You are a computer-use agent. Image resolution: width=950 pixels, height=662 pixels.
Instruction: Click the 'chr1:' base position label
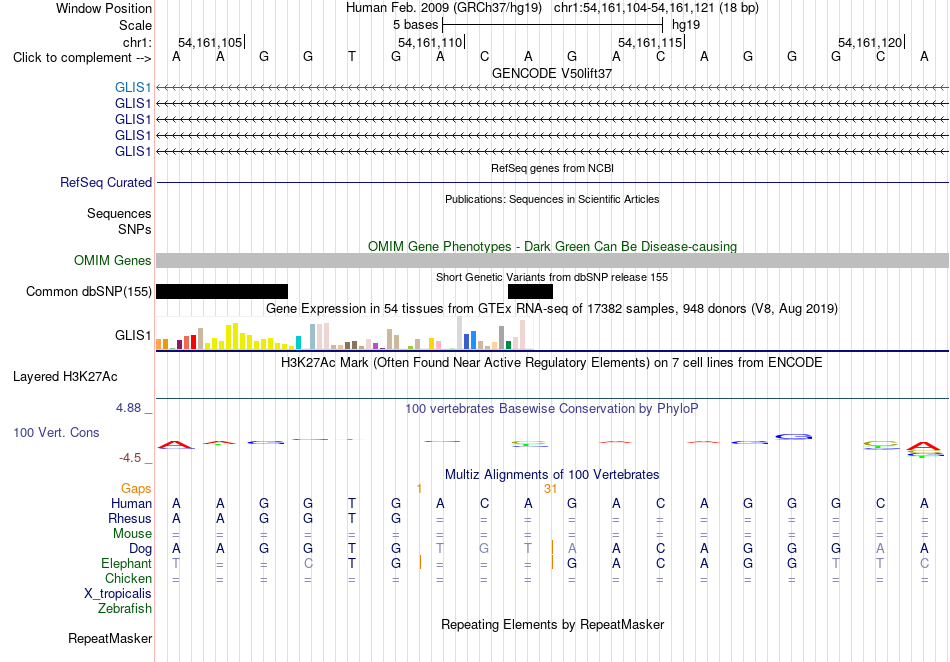[137, 42]
